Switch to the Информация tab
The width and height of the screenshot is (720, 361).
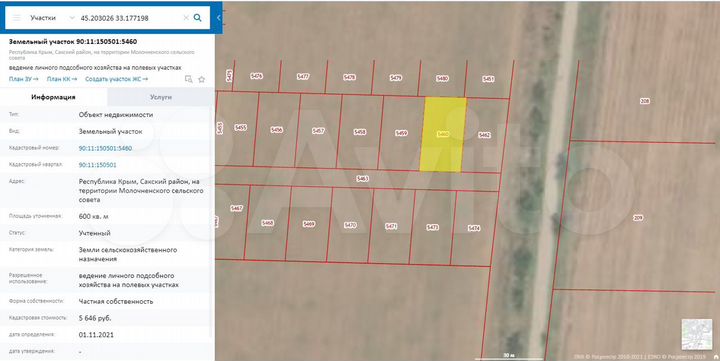point(53,97)
